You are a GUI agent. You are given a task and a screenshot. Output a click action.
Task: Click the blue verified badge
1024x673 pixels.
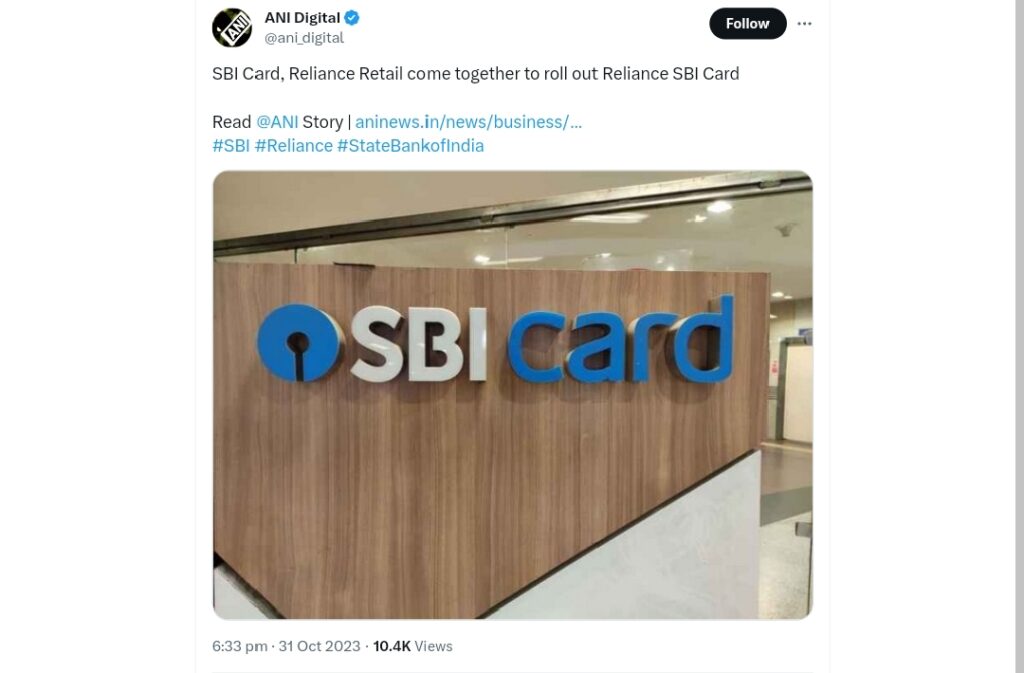coord(352,18)
